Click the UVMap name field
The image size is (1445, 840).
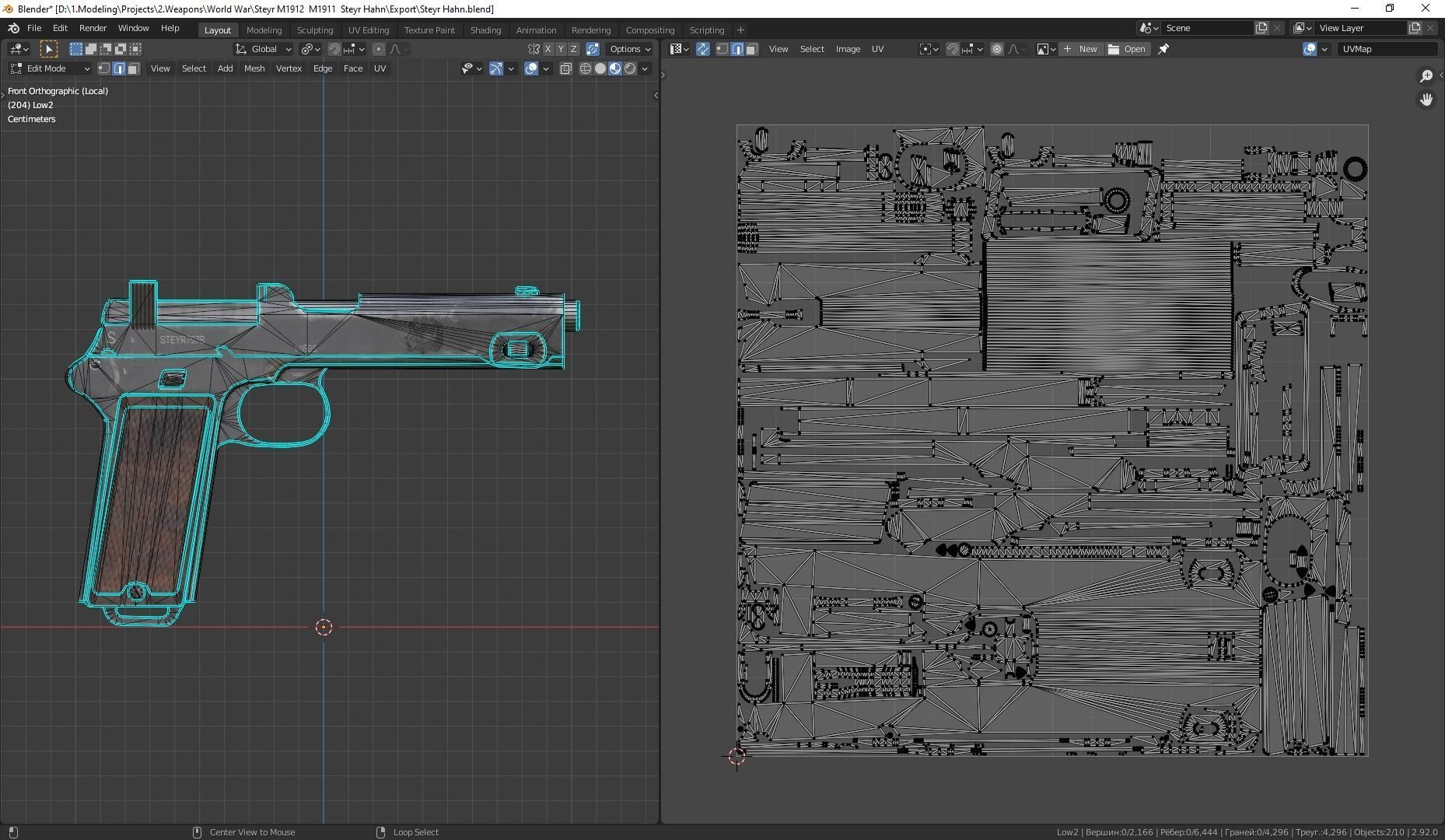click(x=1387, y=49)
